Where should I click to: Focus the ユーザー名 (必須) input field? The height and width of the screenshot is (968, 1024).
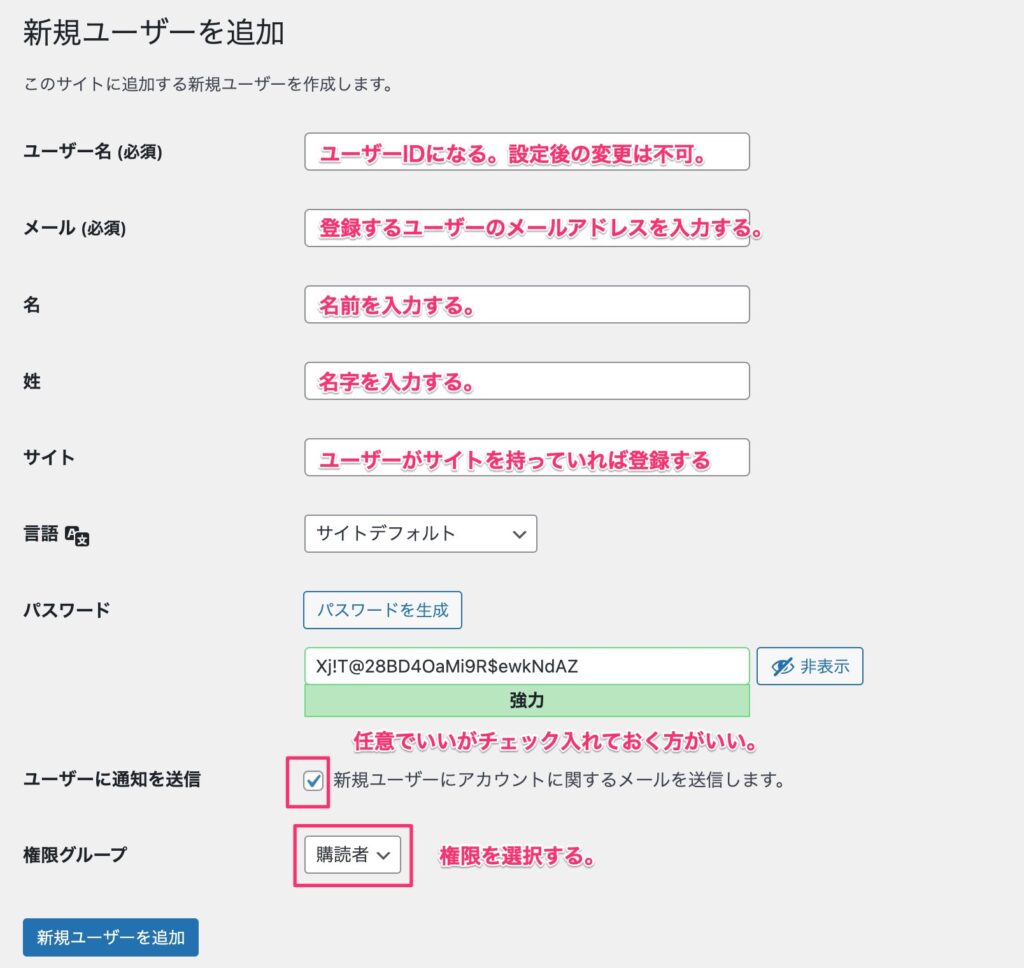coord(527,152)
